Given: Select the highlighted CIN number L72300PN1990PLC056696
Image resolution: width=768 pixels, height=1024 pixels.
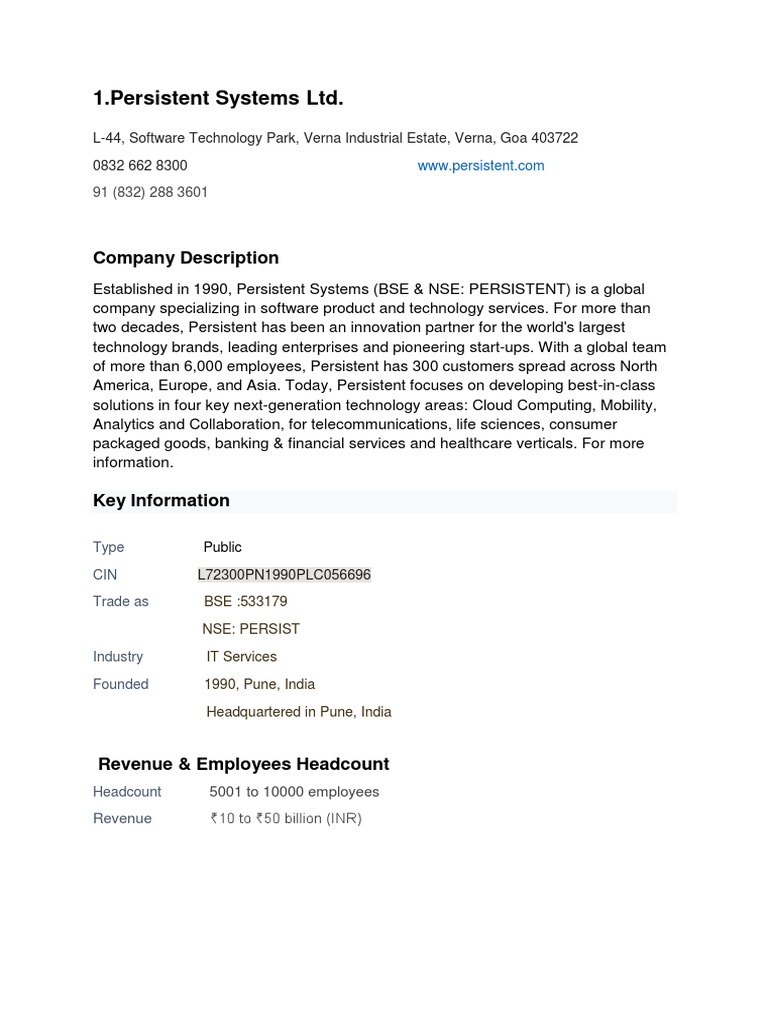Looking at the screenshot, I should [284, 575].
